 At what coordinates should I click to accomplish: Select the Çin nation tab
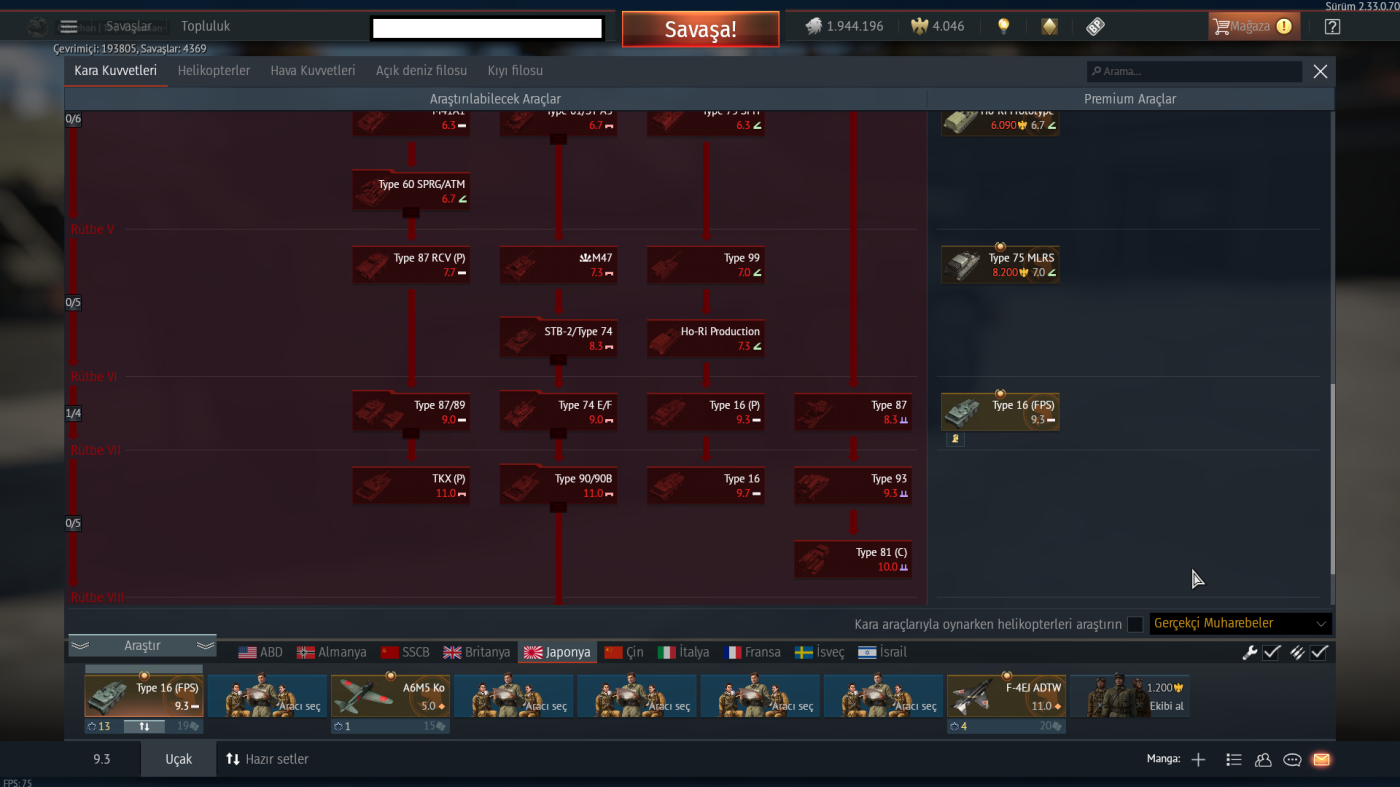point(625,652)
